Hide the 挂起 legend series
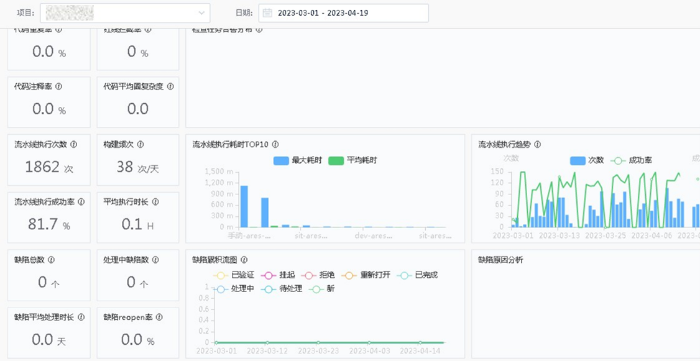 [x=277, y=275]
